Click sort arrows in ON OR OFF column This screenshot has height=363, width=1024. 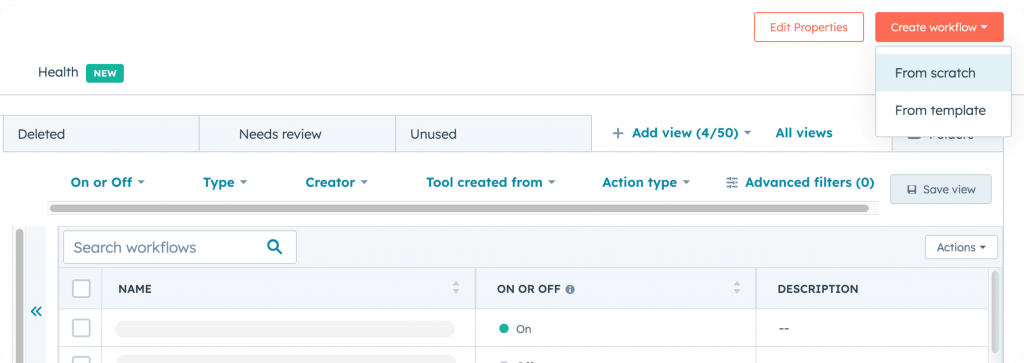(x=737, y=287)
